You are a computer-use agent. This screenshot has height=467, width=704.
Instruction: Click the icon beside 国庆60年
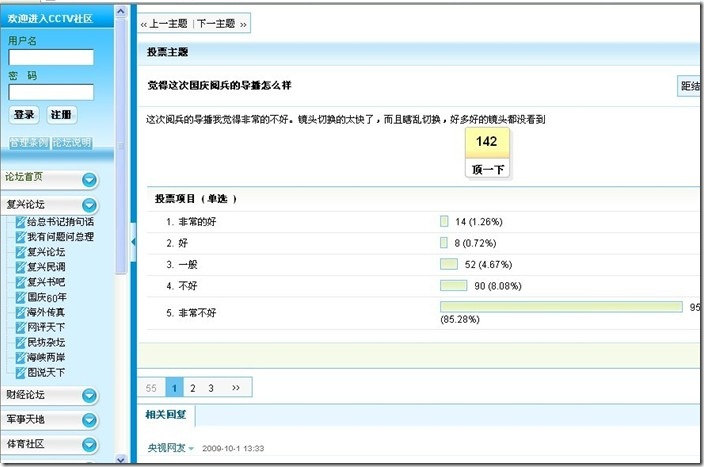[x=20, y=297]
